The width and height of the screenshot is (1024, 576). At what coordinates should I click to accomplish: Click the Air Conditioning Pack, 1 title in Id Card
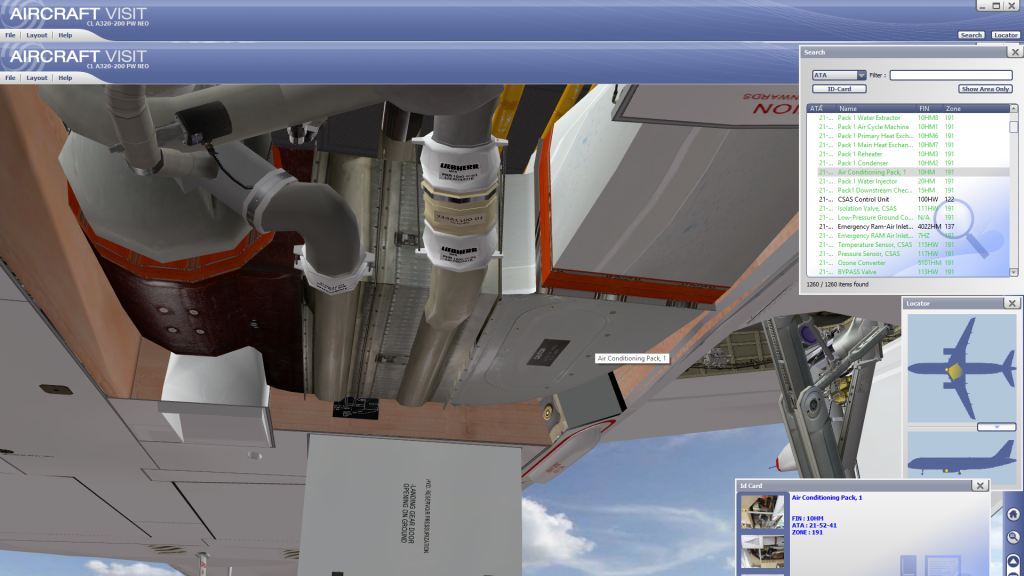point(827,498)
